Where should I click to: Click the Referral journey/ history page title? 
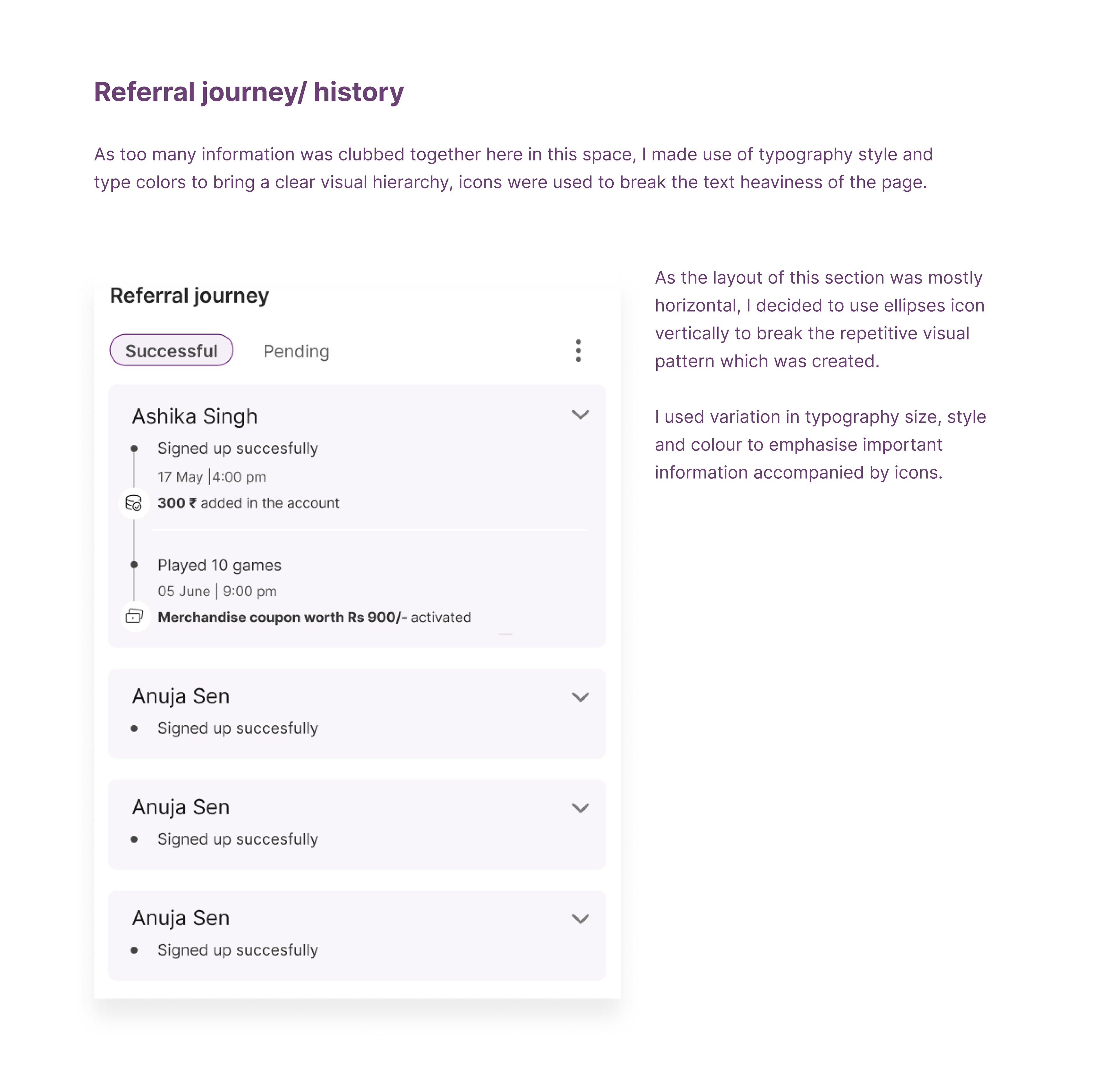[249, 92]
